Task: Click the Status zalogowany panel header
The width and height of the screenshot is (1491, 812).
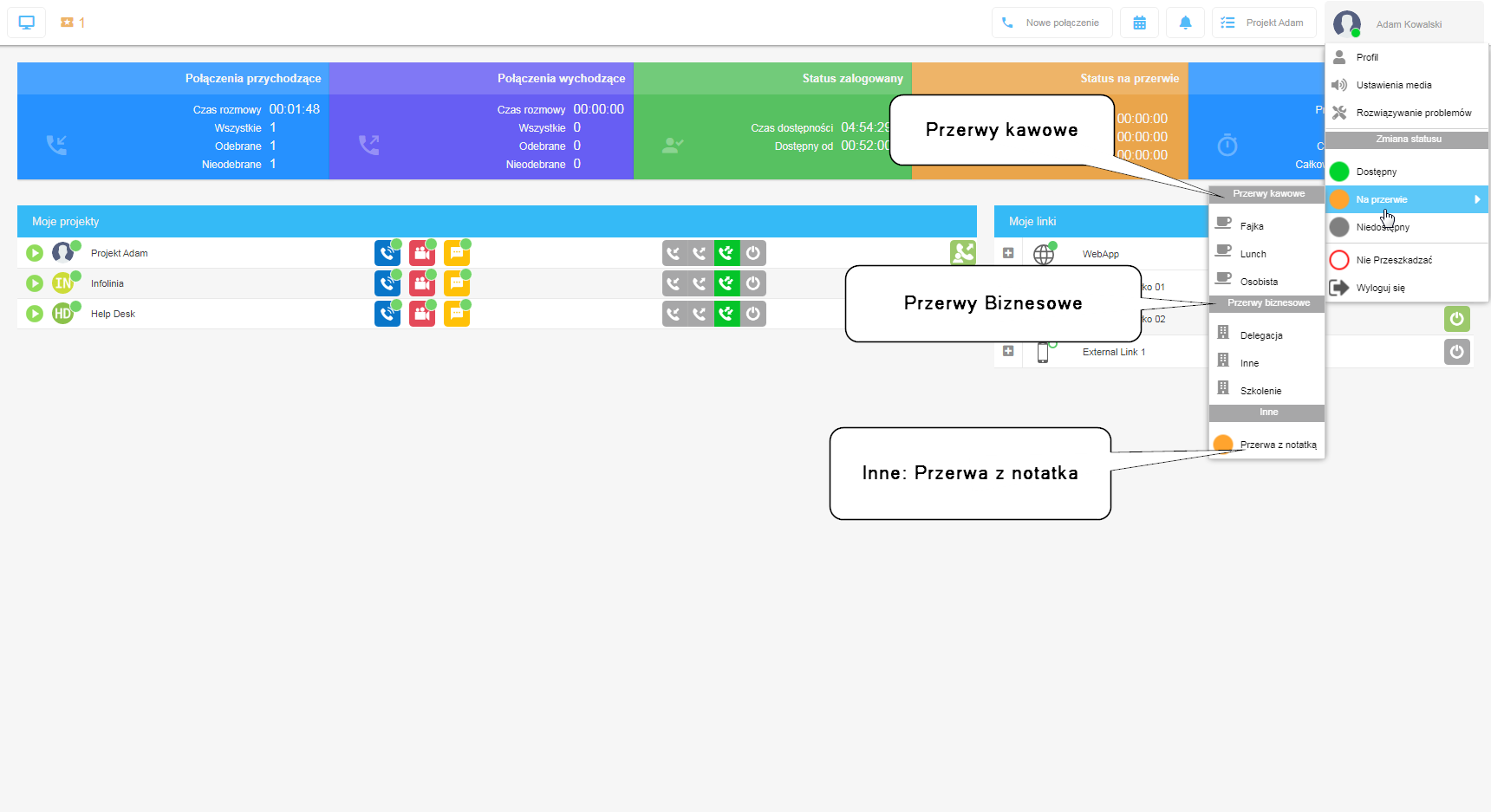Action: [x=772, y=78]
